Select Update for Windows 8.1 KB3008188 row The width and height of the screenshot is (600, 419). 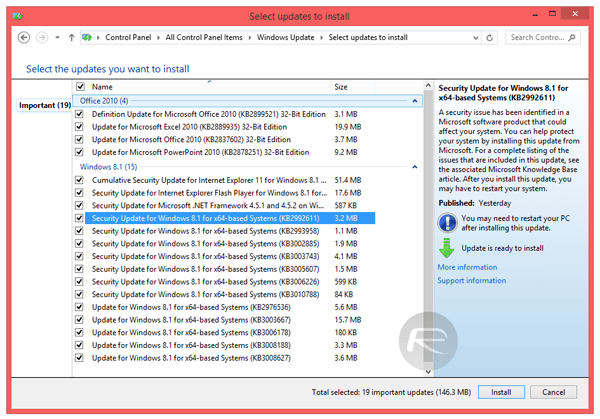[191, 345]
